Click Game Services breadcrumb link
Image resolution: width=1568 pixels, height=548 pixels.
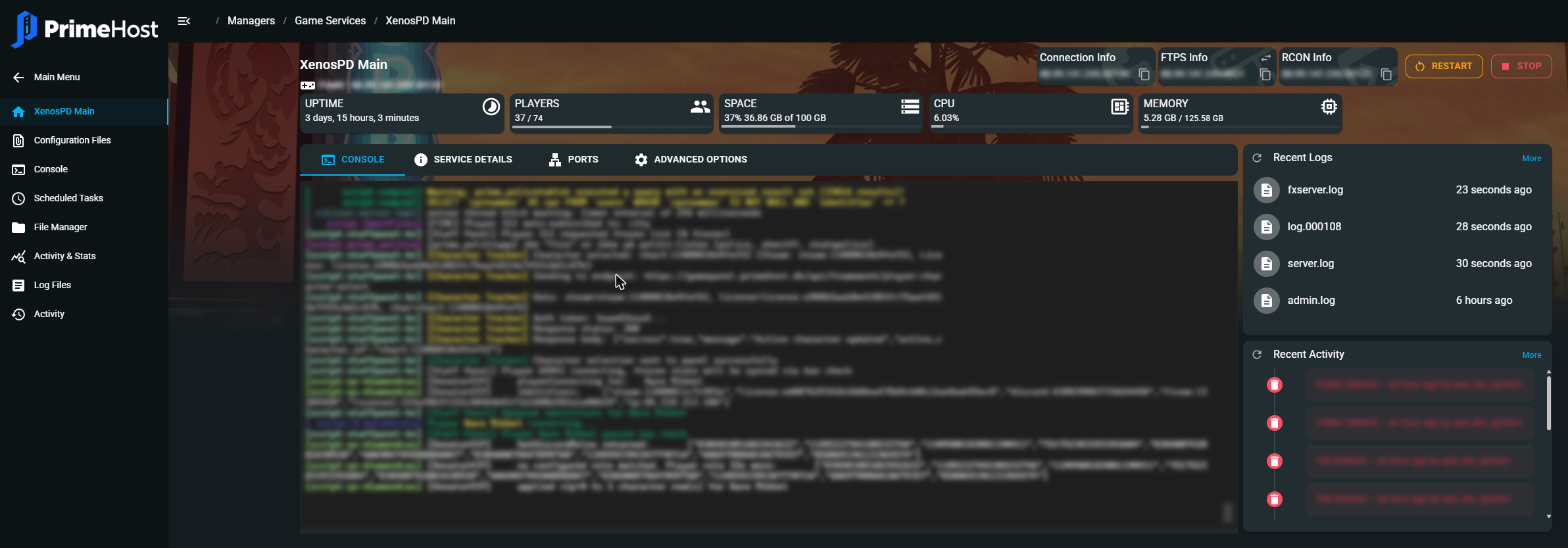point(330,21)
